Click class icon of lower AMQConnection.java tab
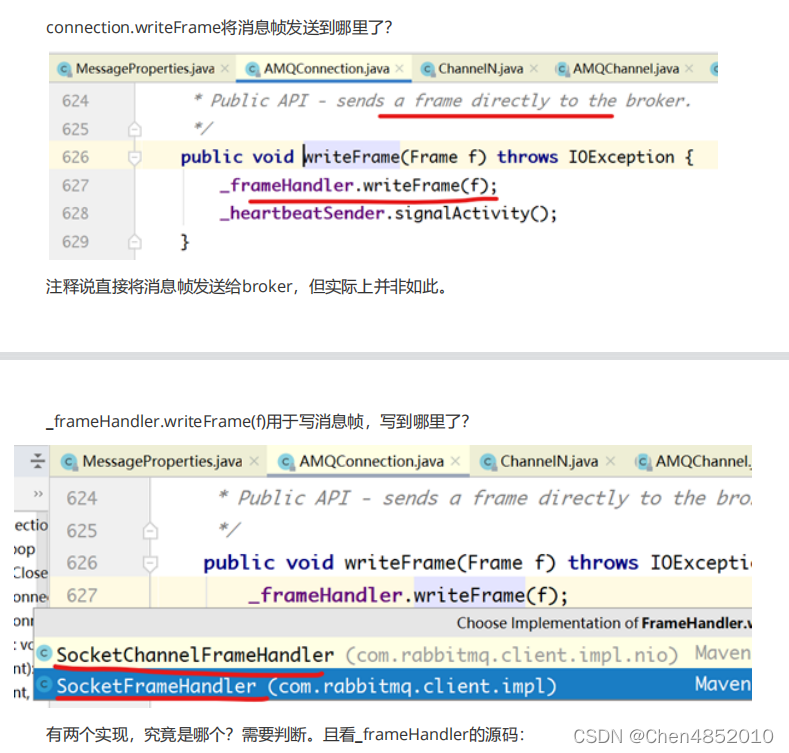The width and height of the screenshot is (789, 753). point(286,462)
